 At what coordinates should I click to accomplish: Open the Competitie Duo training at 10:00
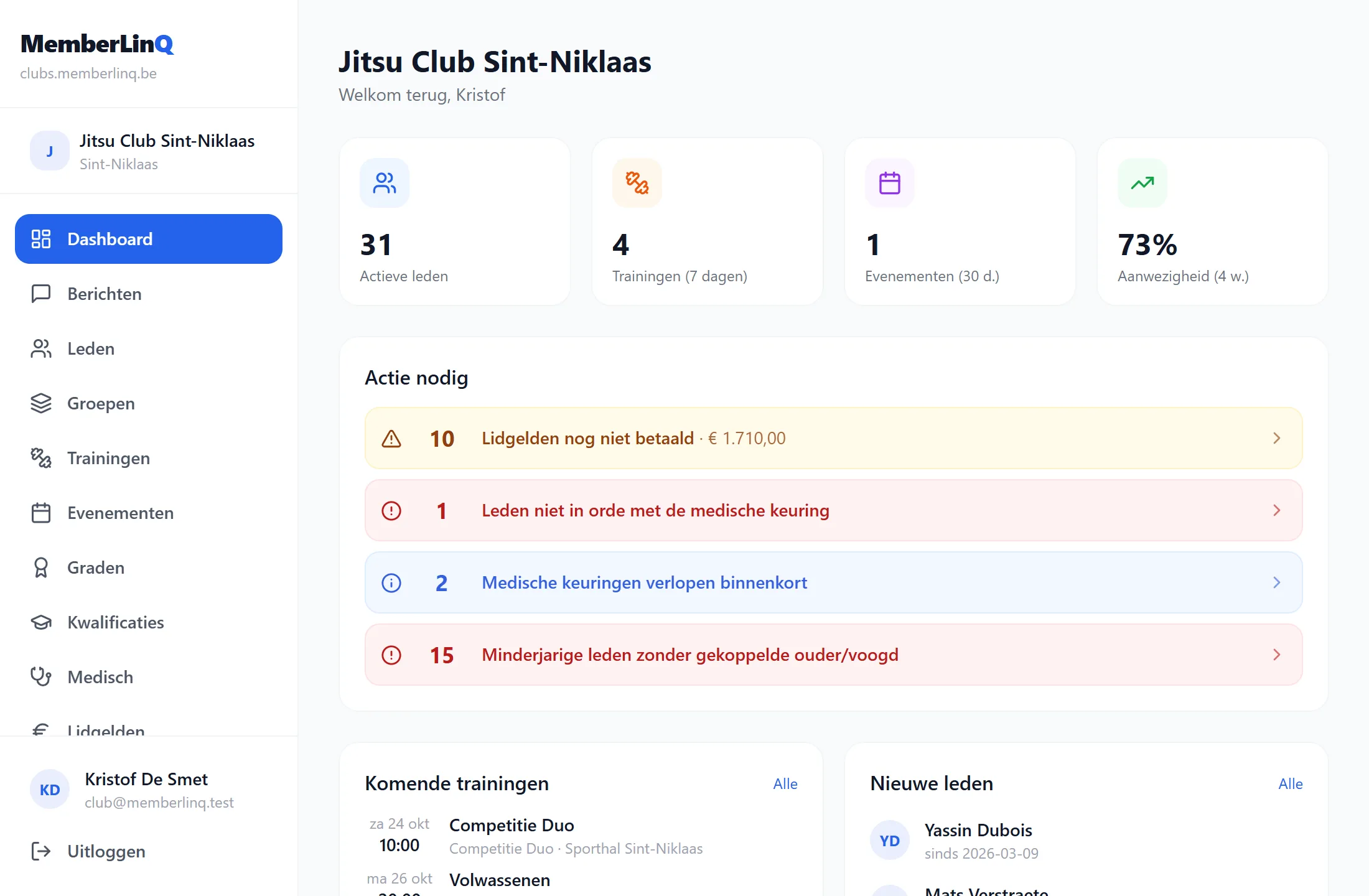coord(581,836)
